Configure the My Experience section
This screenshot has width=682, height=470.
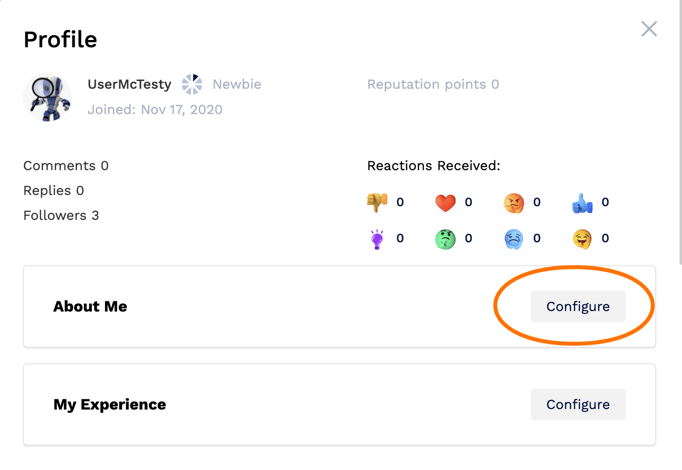[x=578, y=404]
